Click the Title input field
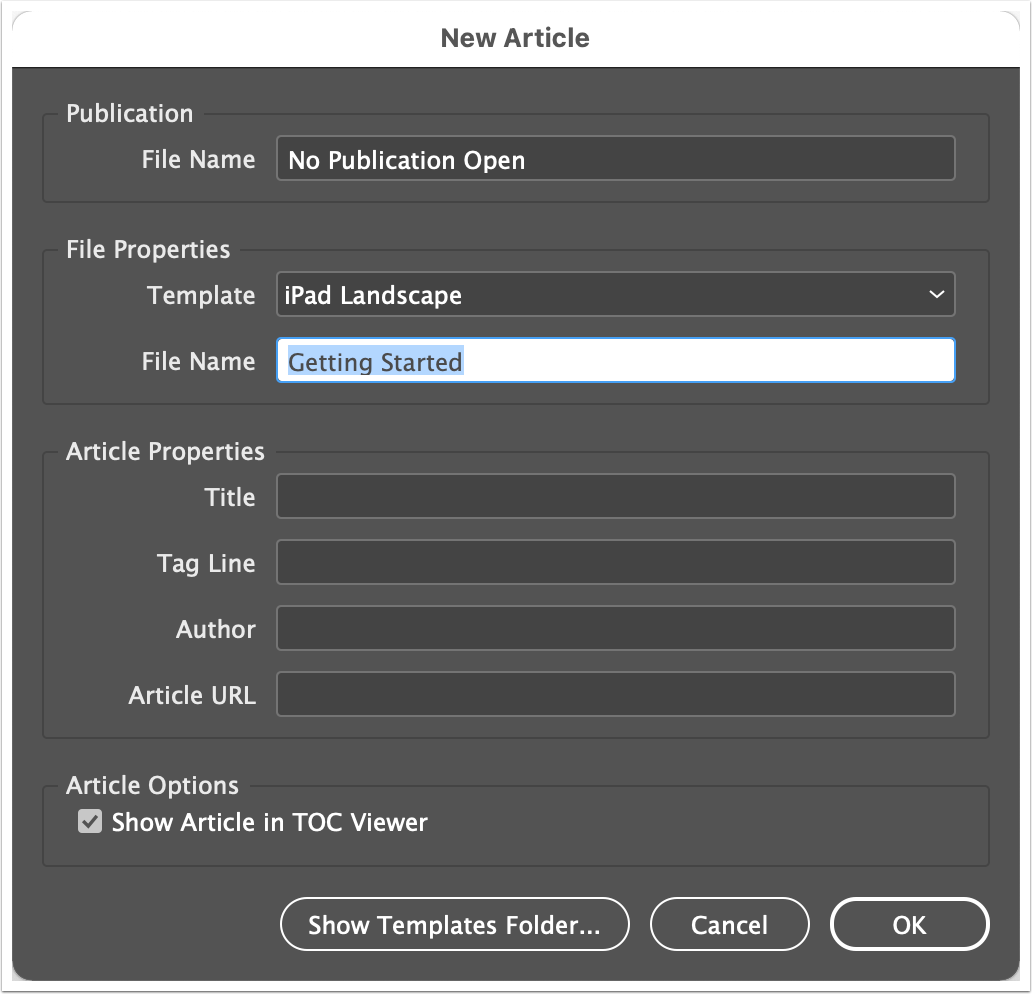The width and height of the screenshot is (1032, 994). click(615, 496)
